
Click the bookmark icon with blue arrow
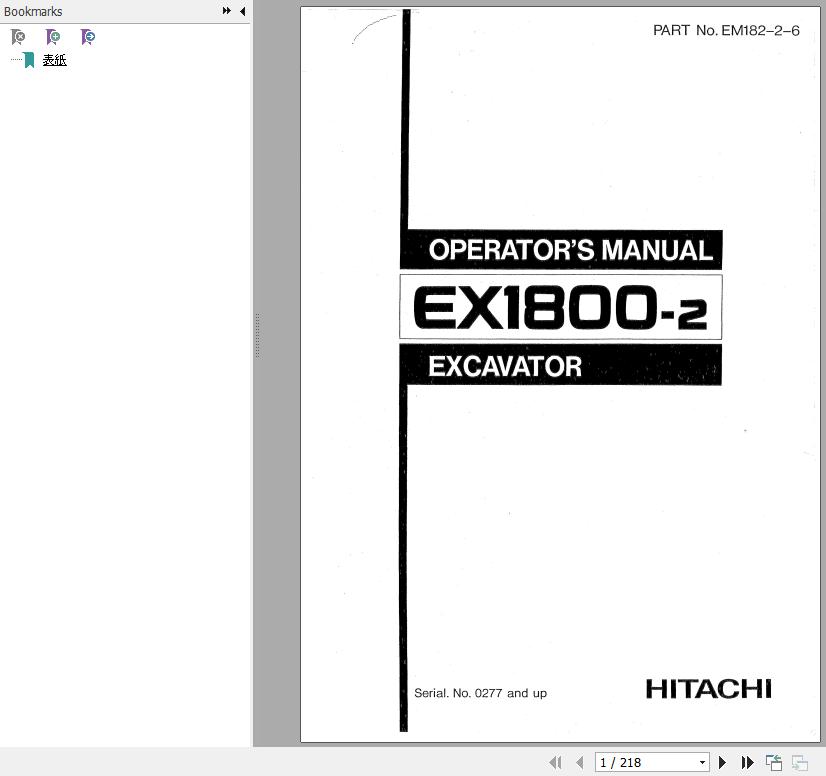click(x=88, y=37)
